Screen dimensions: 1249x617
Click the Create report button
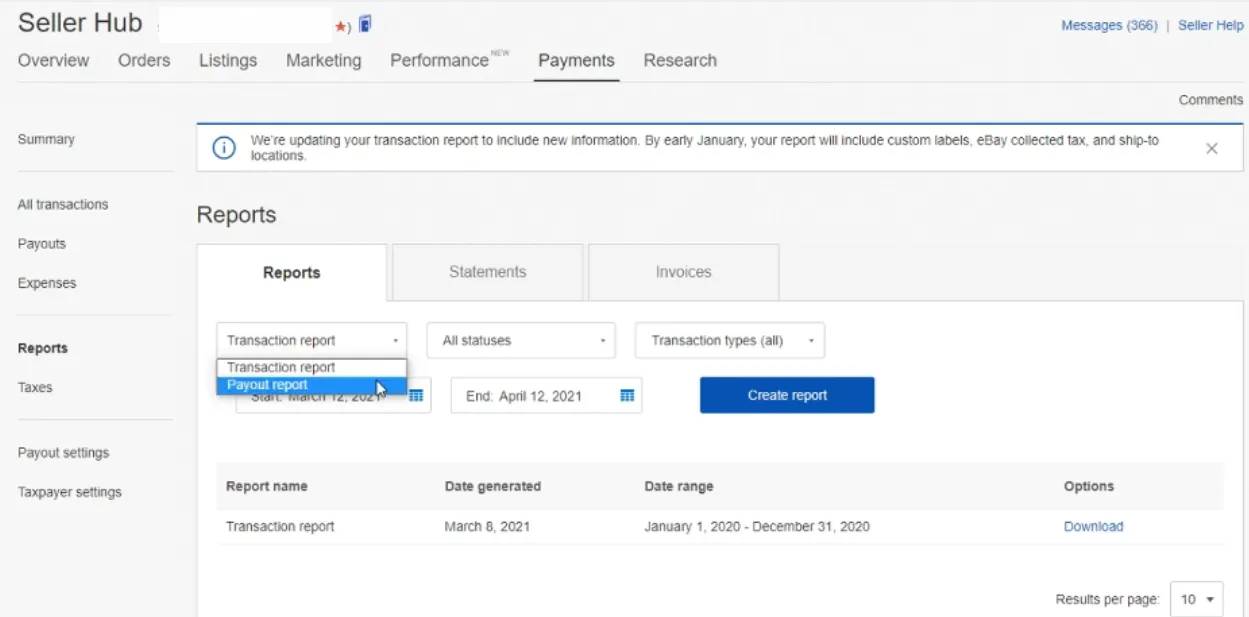(787, 395)
